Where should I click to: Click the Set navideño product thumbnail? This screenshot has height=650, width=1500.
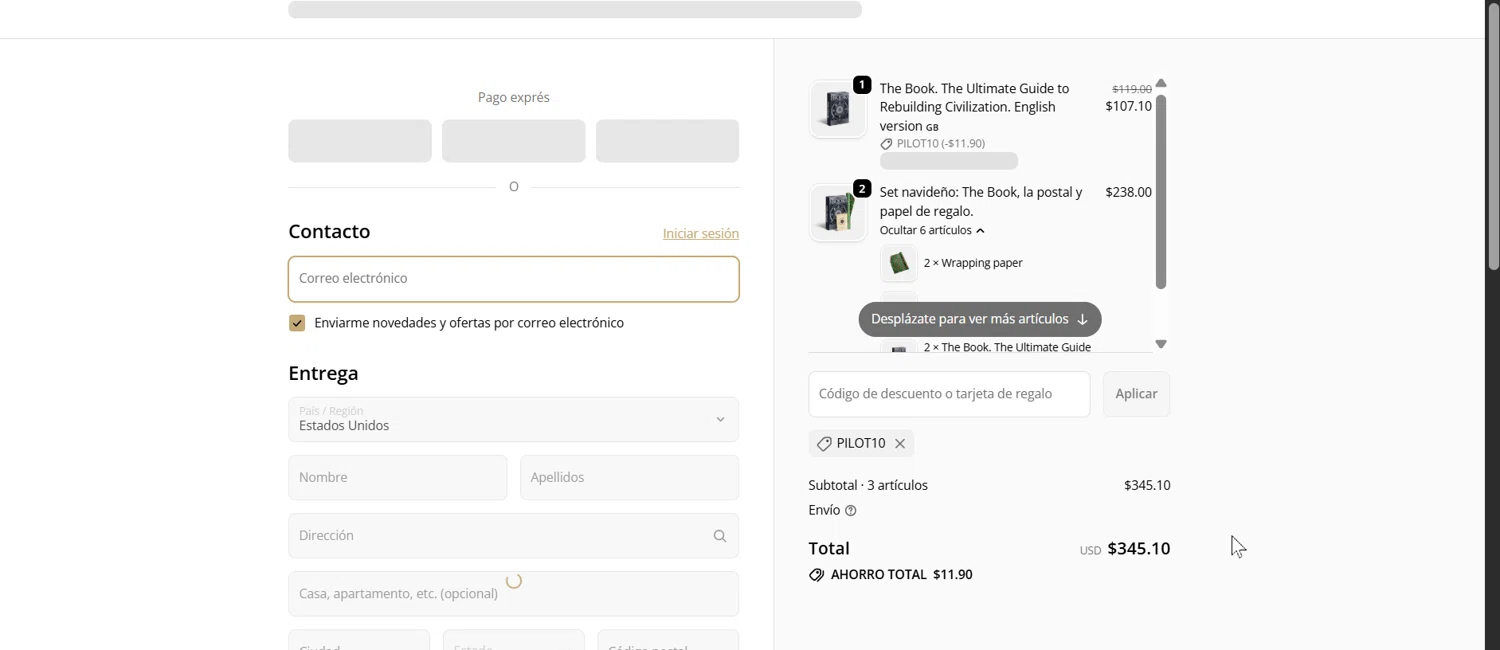point(837,212)
